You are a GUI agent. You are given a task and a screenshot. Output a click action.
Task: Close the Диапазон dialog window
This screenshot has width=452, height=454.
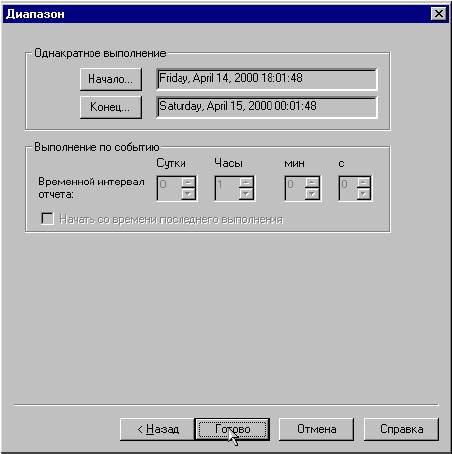click(439, 14)
